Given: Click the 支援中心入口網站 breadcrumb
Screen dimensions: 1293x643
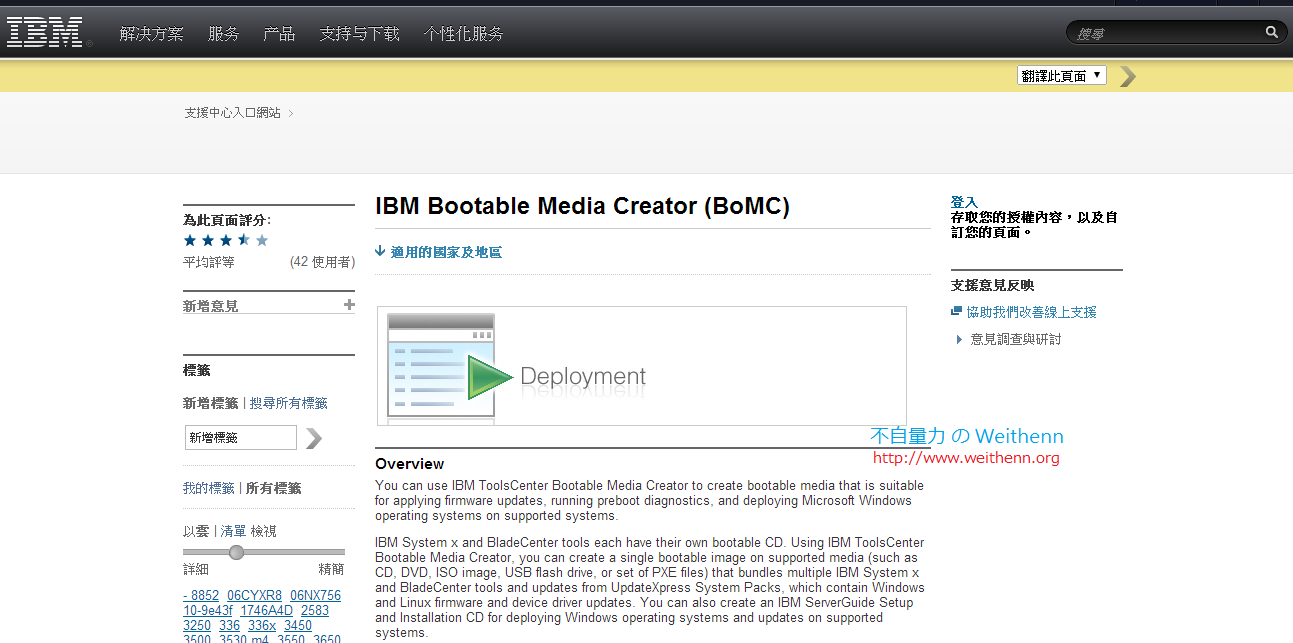Looking at the screenshot, I should [232, 113].
